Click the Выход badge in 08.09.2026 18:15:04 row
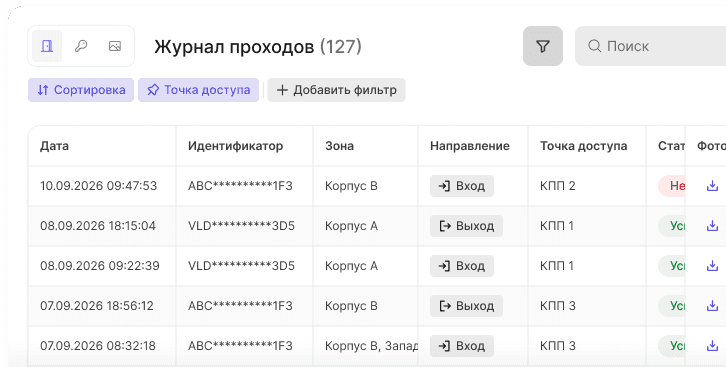This screenshot has height=367, width=726. [466, 226]
